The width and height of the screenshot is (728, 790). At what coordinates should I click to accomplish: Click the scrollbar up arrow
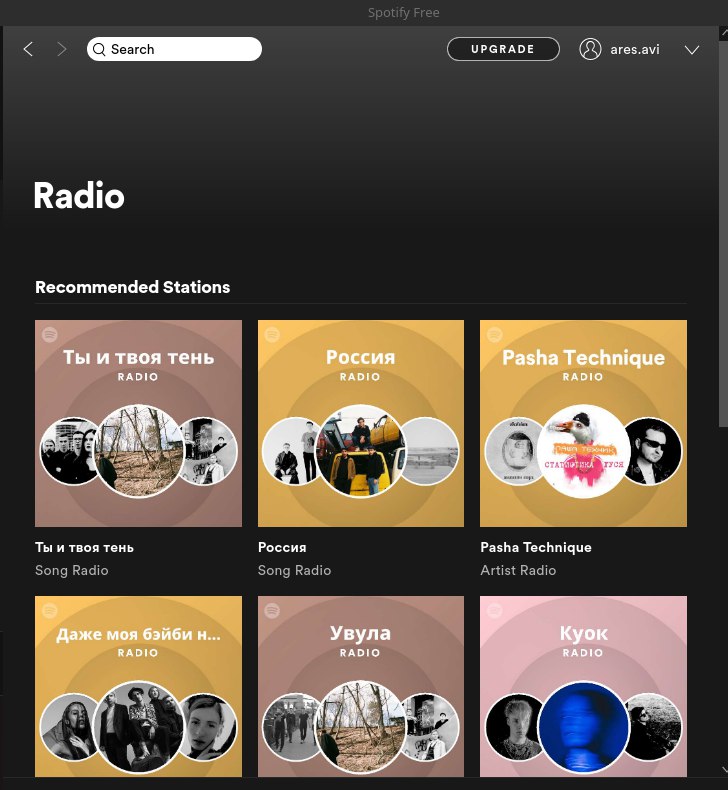[x=723, y=33]
